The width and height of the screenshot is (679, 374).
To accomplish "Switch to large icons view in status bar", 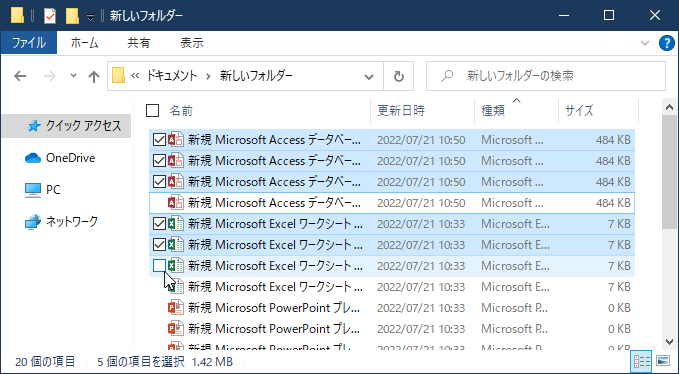I will (663, 361).
